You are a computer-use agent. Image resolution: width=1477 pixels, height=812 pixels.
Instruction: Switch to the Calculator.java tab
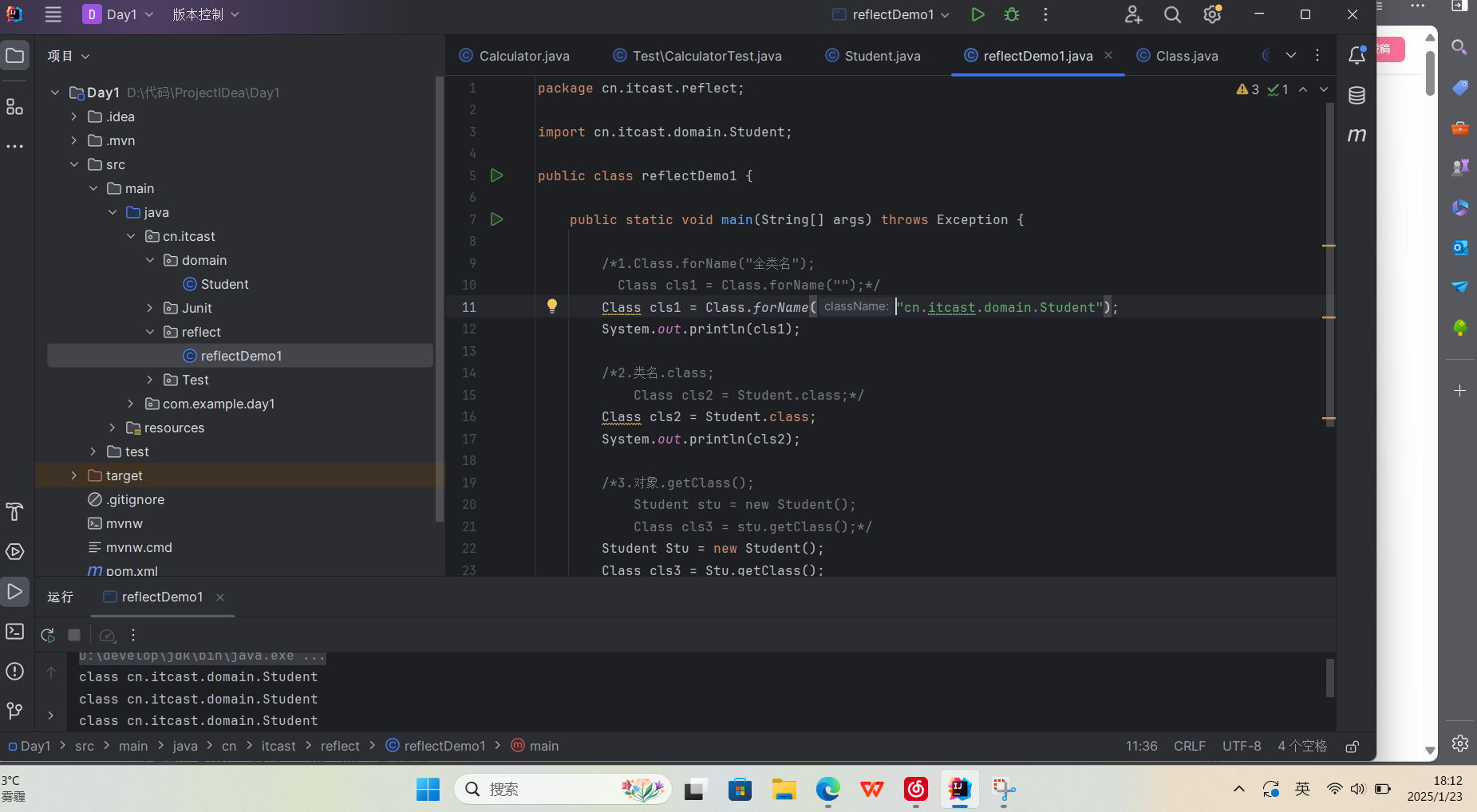point(515,56)
